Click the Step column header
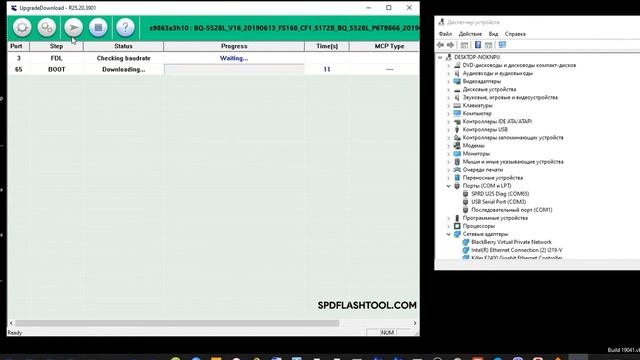This screenshot has height=360, width=640. 56,46
